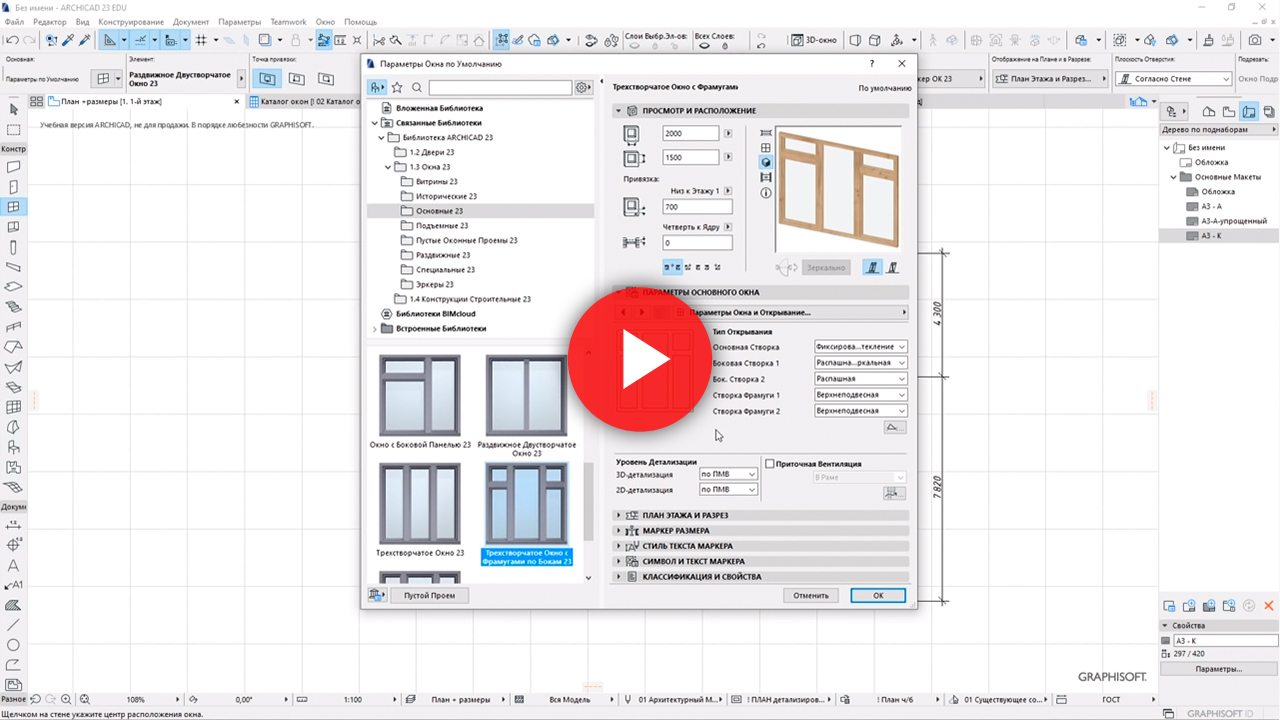Click the red delete X in navigator
Screen dimensions: 1280x720
click(1269, 606)
